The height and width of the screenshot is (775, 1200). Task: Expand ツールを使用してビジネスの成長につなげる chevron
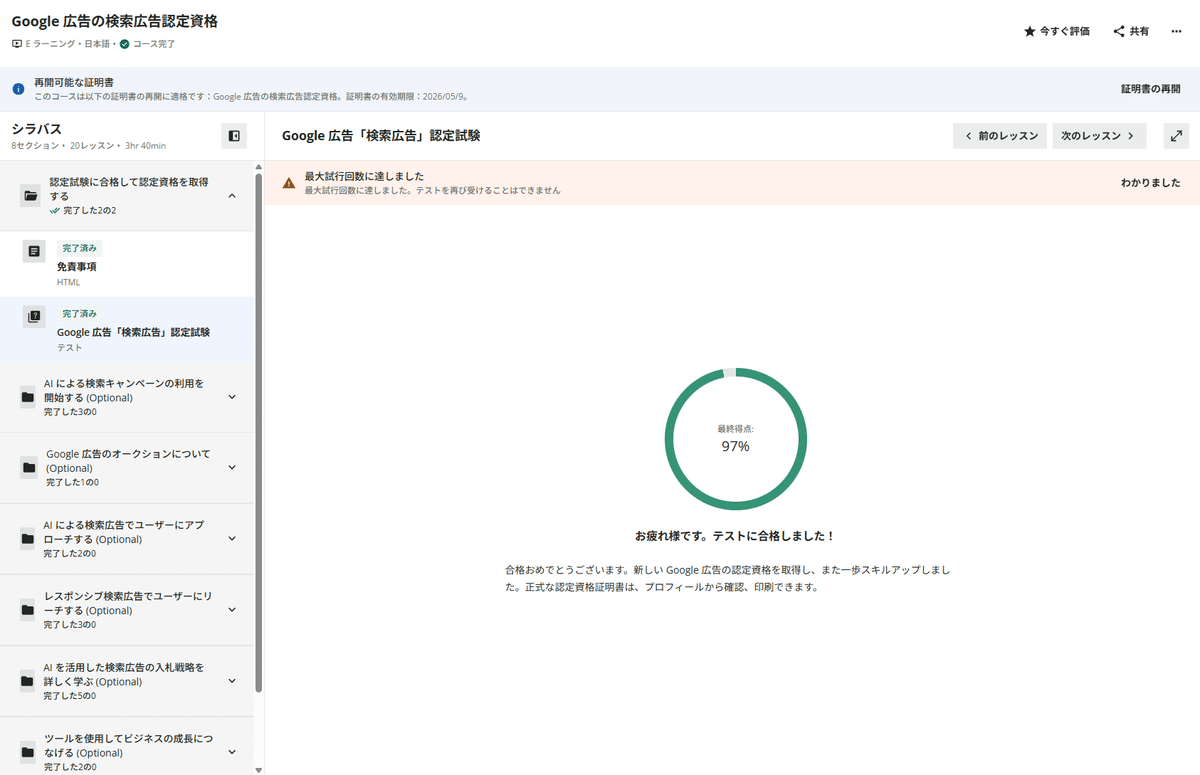click(x=232, y=752)
